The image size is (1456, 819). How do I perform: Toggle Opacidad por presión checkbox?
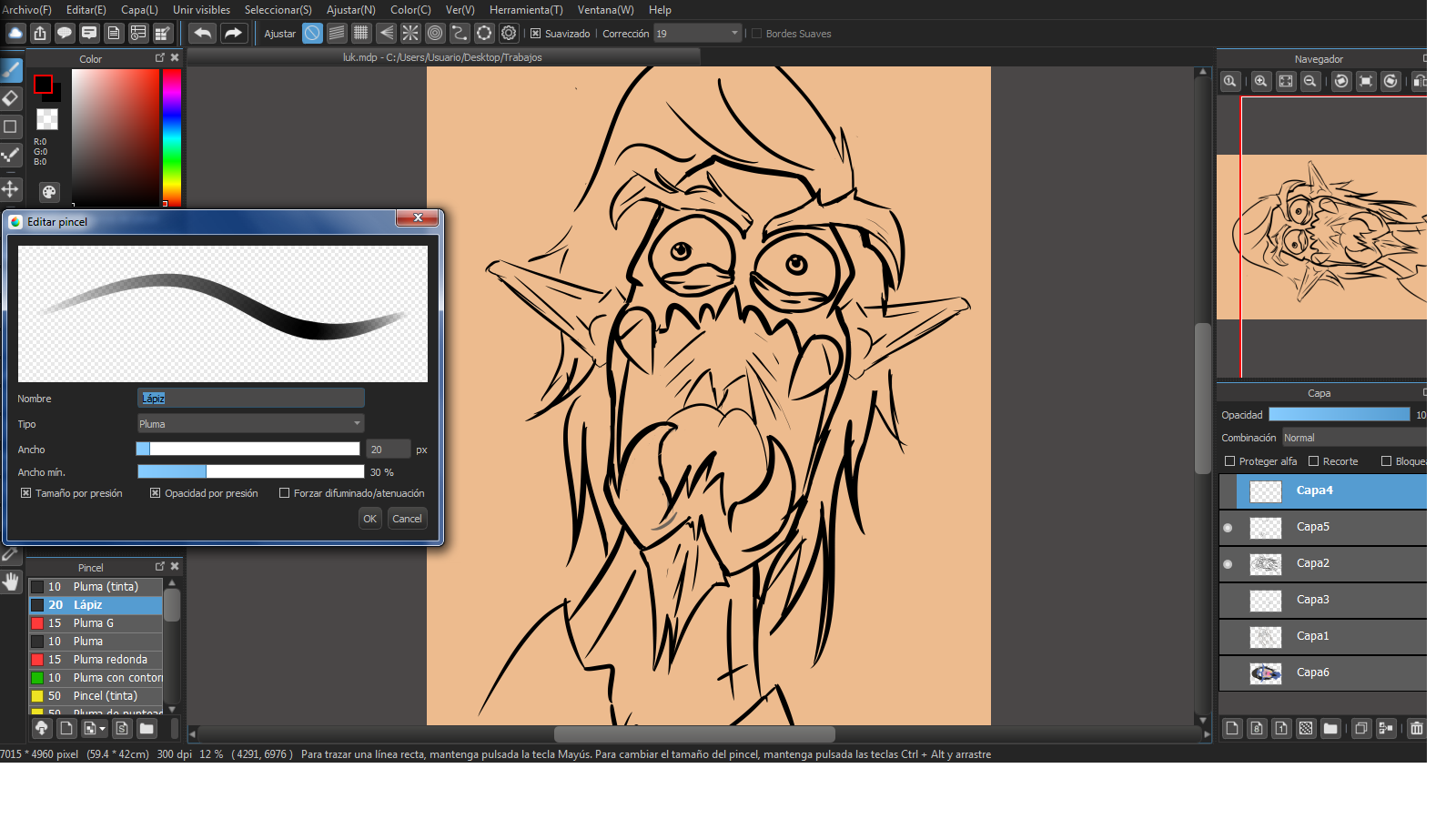[x=156, y=493]
